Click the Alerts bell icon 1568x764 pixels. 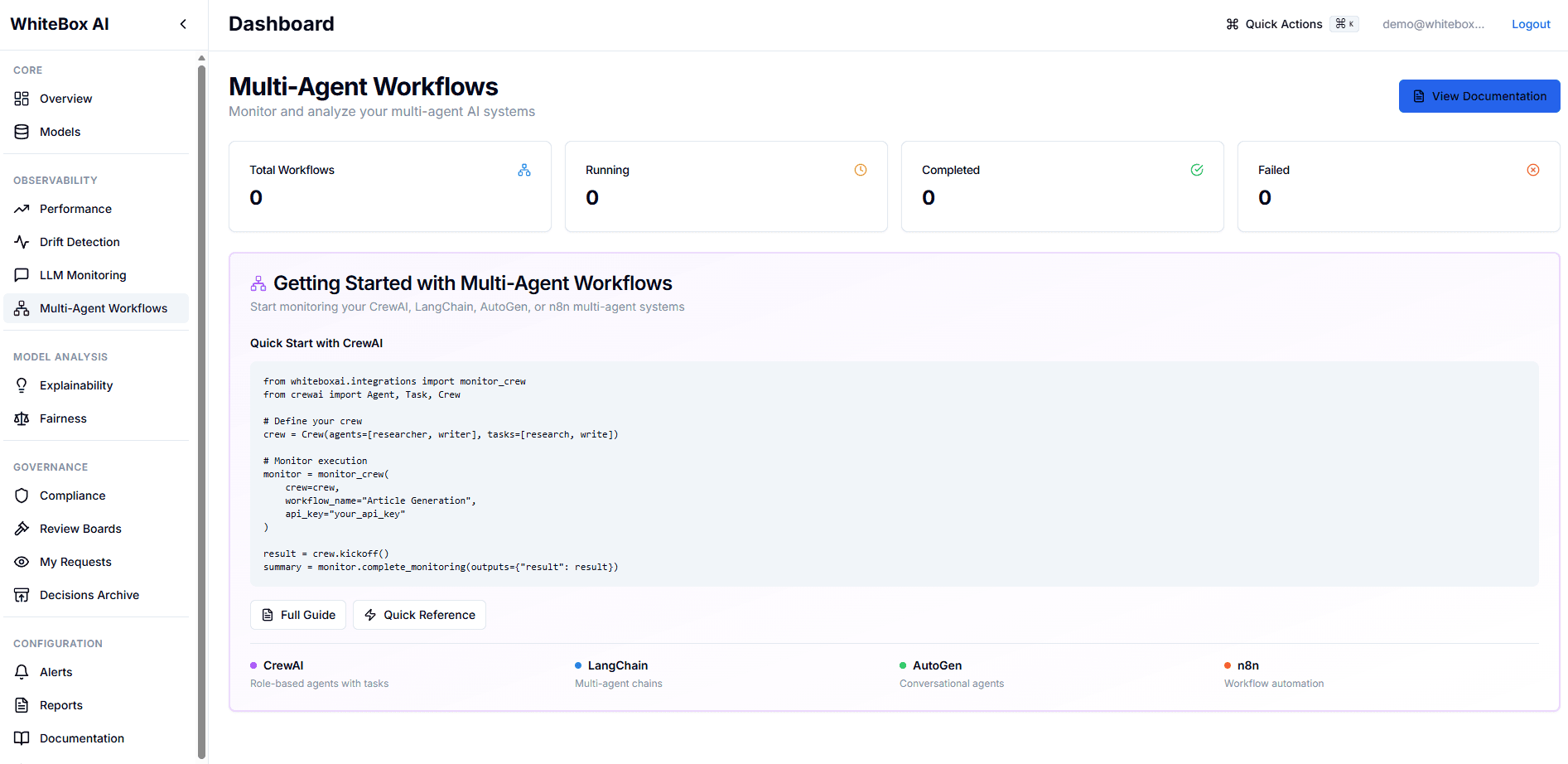tap(22, 672)
